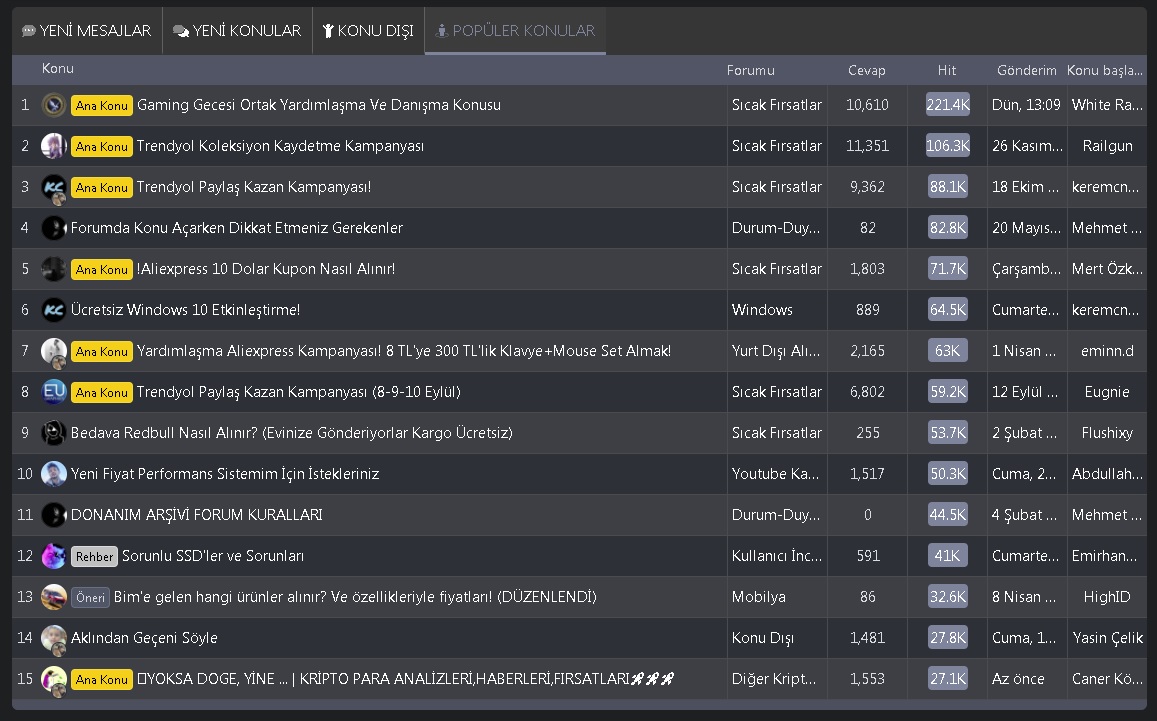Switch to the Yeni Konular tab
Image resolution: width=1157 pixels, height=721 pixels.
237,31
